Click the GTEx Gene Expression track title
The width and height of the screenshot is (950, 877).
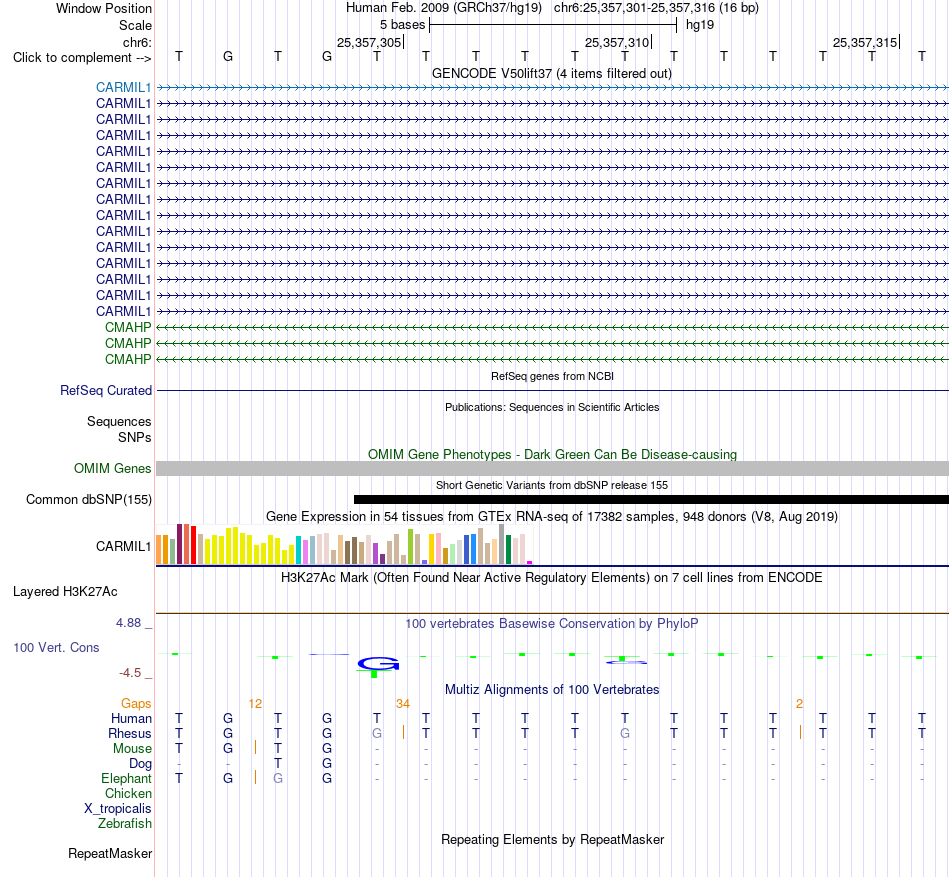[x=551, y=517]
